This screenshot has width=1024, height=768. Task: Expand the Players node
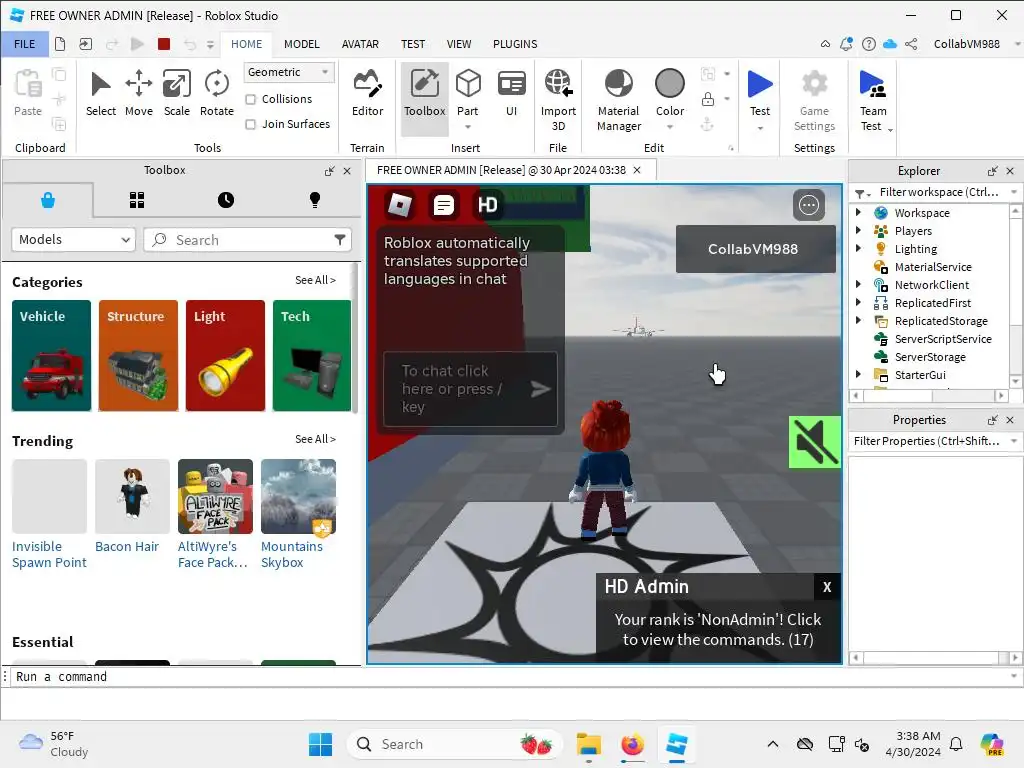coord(858,231)
